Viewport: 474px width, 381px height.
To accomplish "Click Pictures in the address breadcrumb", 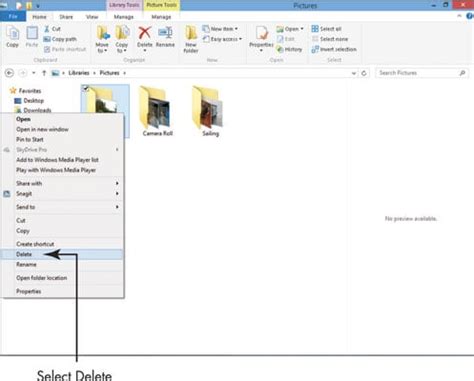I will coord(109,73).
